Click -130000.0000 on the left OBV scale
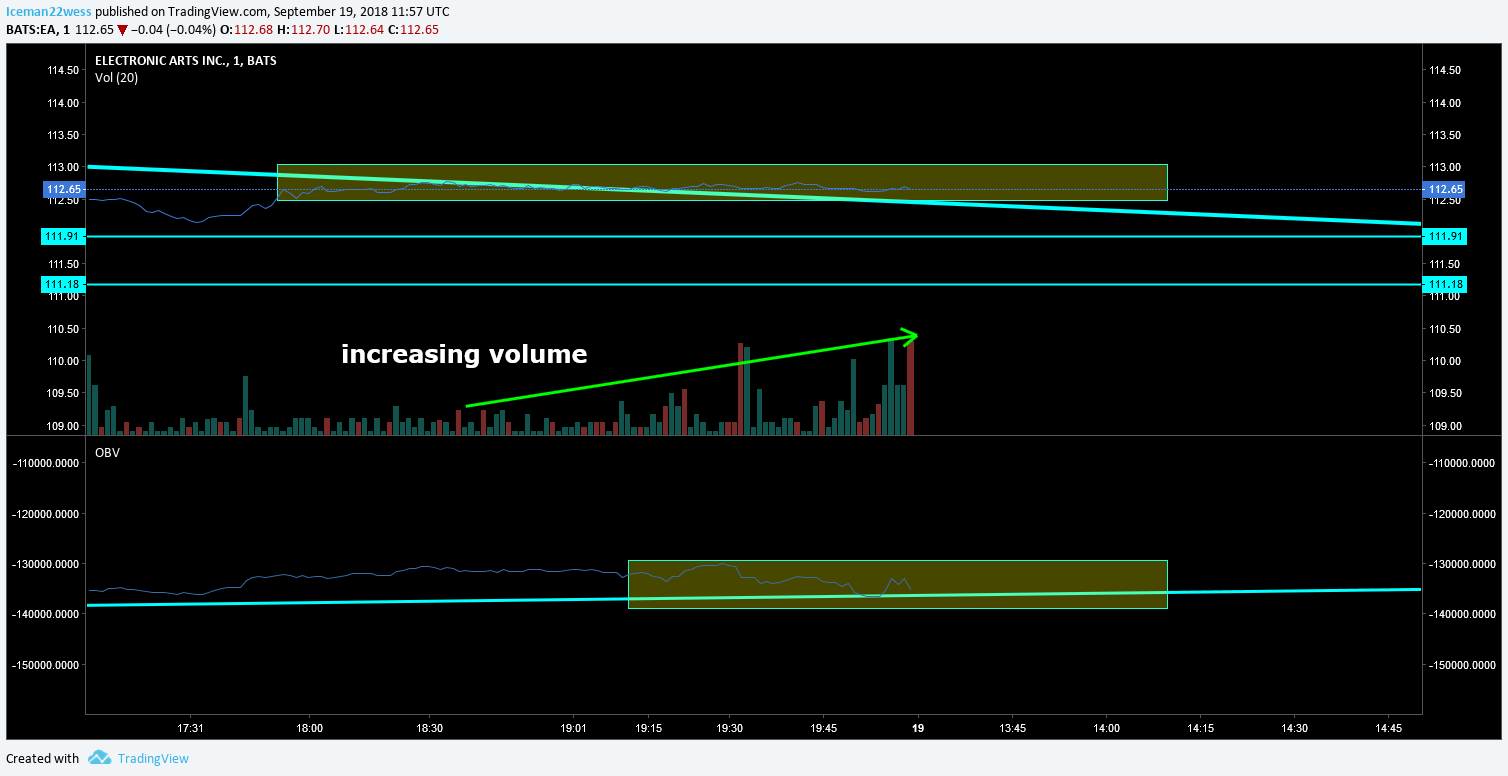 click(45, 564)
